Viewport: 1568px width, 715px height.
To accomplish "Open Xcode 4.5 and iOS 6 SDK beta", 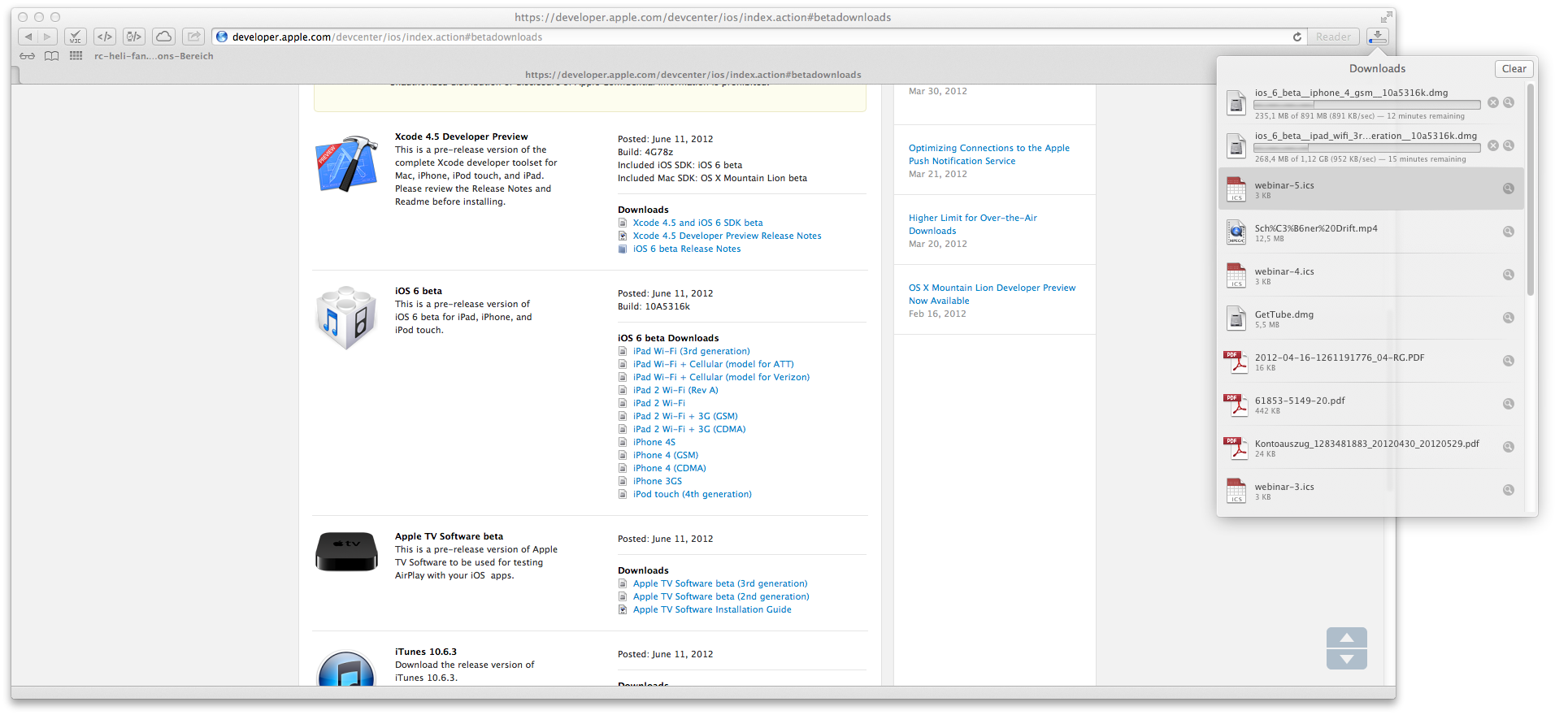I will (x=697, y=223).
